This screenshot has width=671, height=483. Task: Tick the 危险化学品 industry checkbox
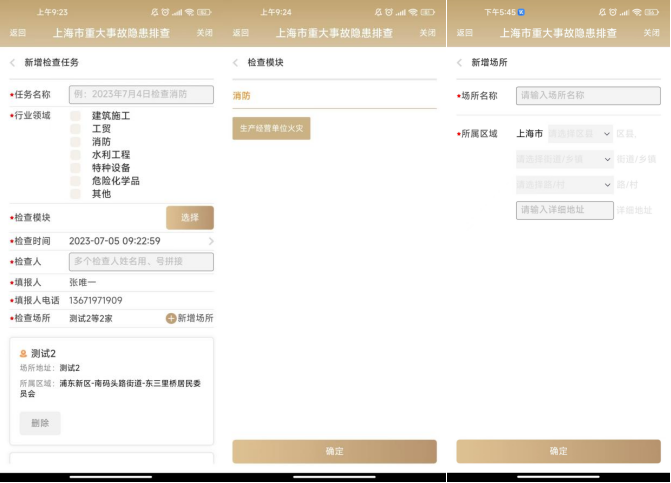click(x=75, y=181)
